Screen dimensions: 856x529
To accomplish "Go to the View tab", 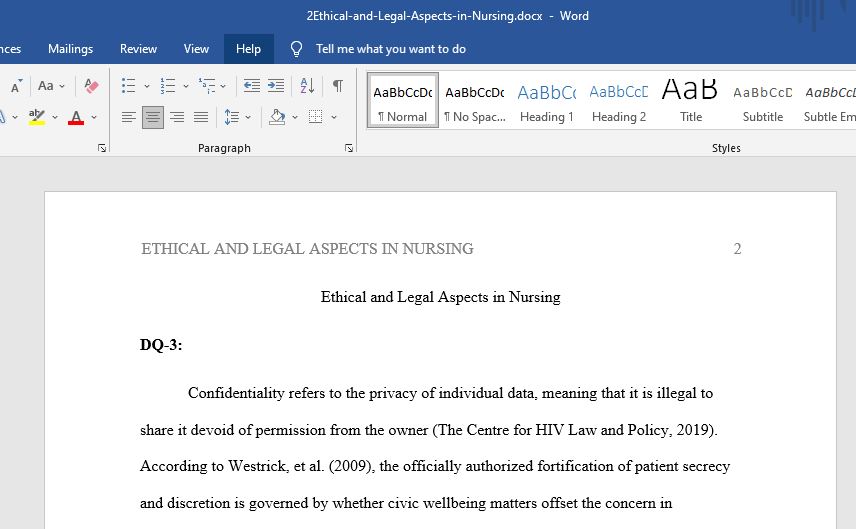I will pyautogui.click(x=197, y=49).
